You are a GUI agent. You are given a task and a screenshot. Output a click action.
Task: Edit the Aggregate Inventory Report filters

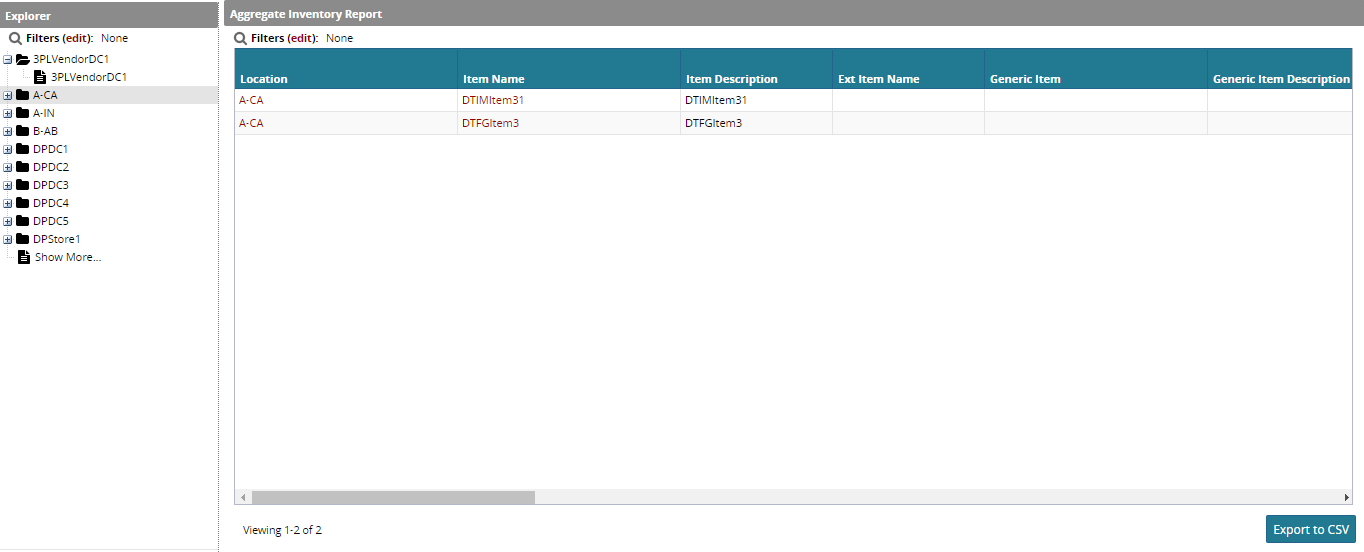(x=302, y=38)
